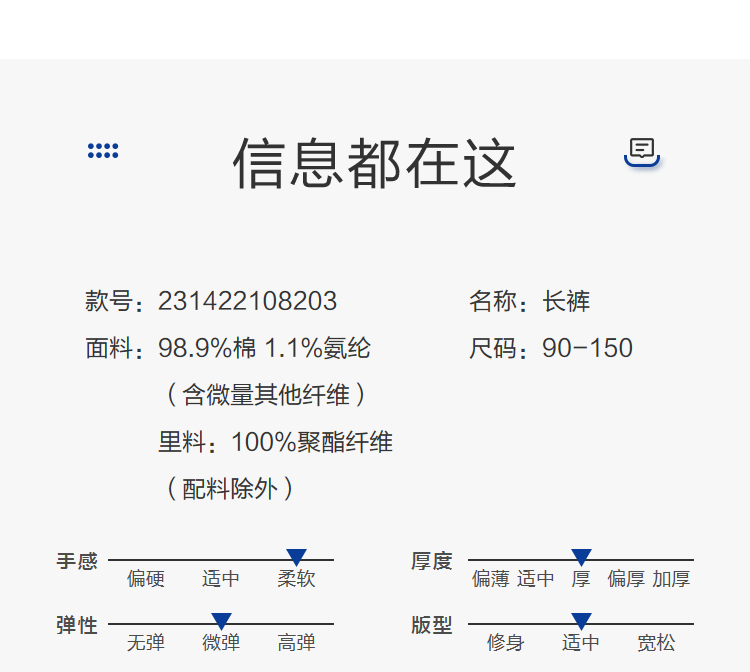Click the size range 90-150
This screenshot has height=672, width=750.
587,348
